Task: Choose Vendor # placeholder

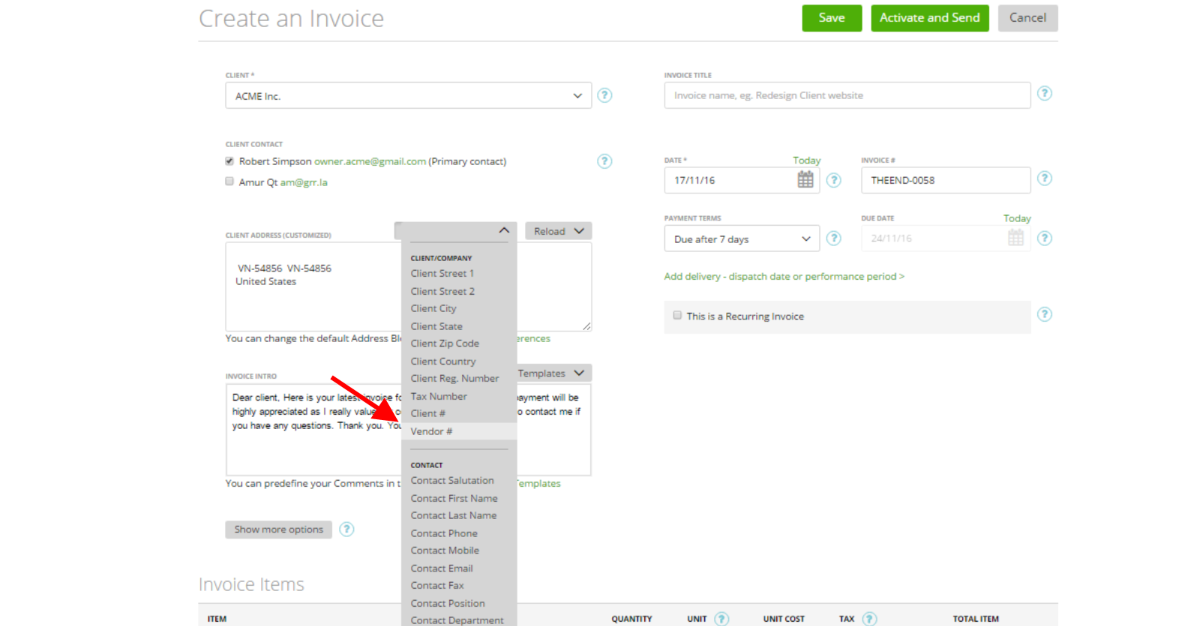Action: click(x=459, y=431)
